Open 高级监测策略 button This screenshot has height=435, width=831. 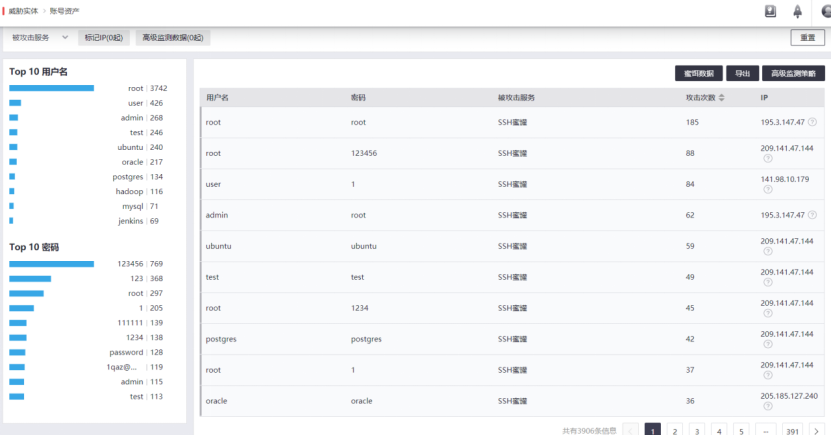coord(793,74)
